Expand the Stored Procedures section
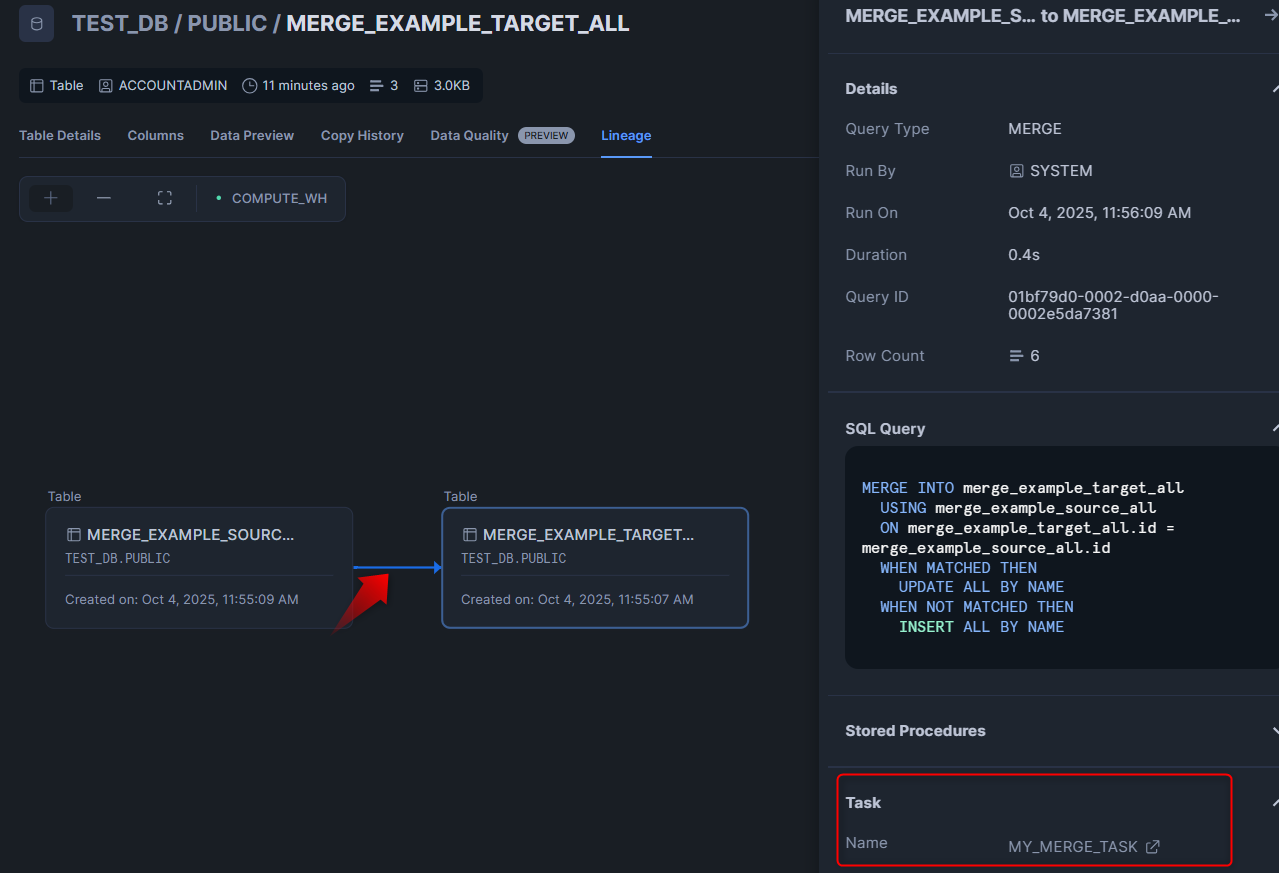The image size is (1279, 873). [1274, 731]
